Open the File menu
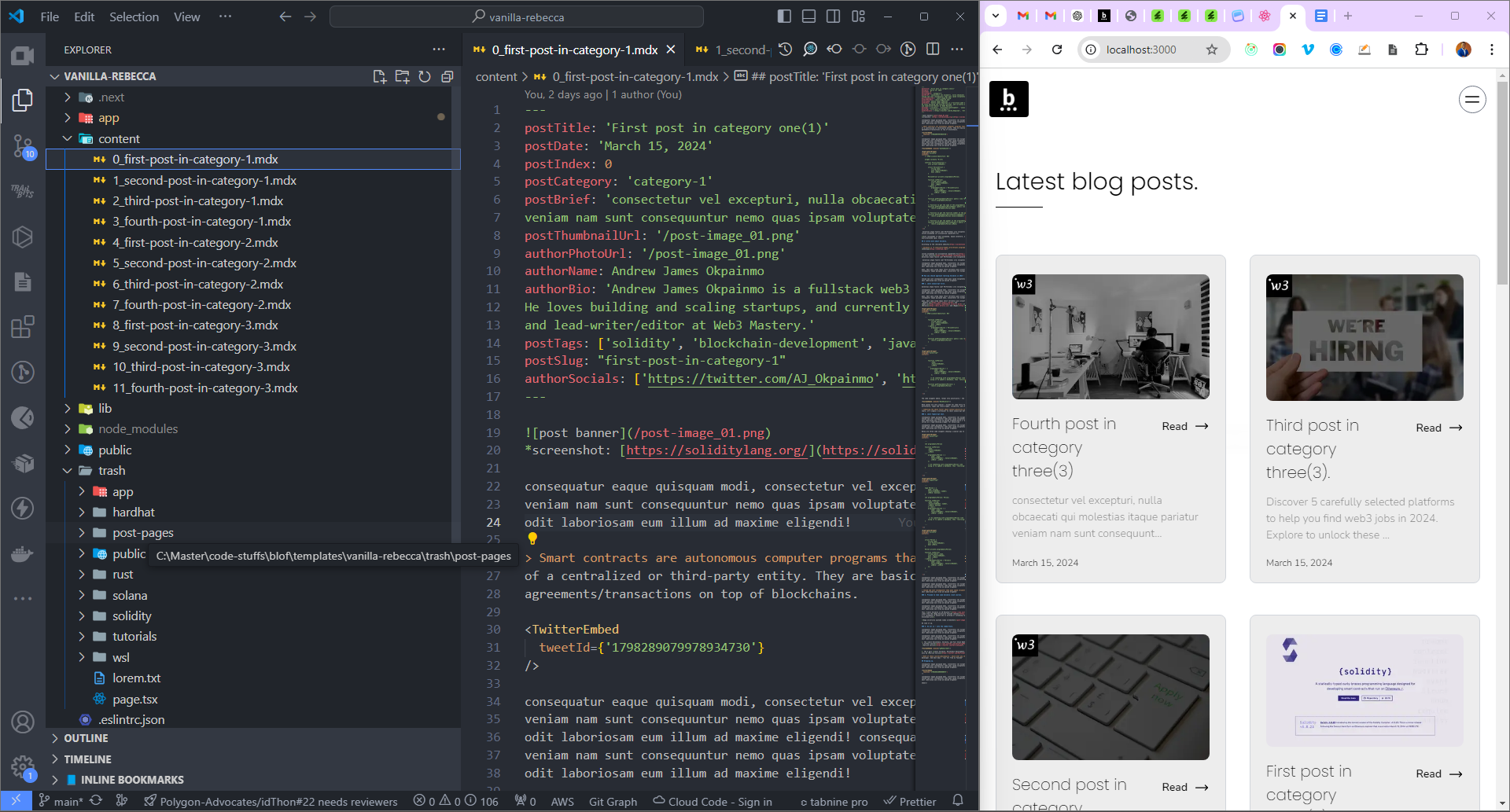 (50, 17)
